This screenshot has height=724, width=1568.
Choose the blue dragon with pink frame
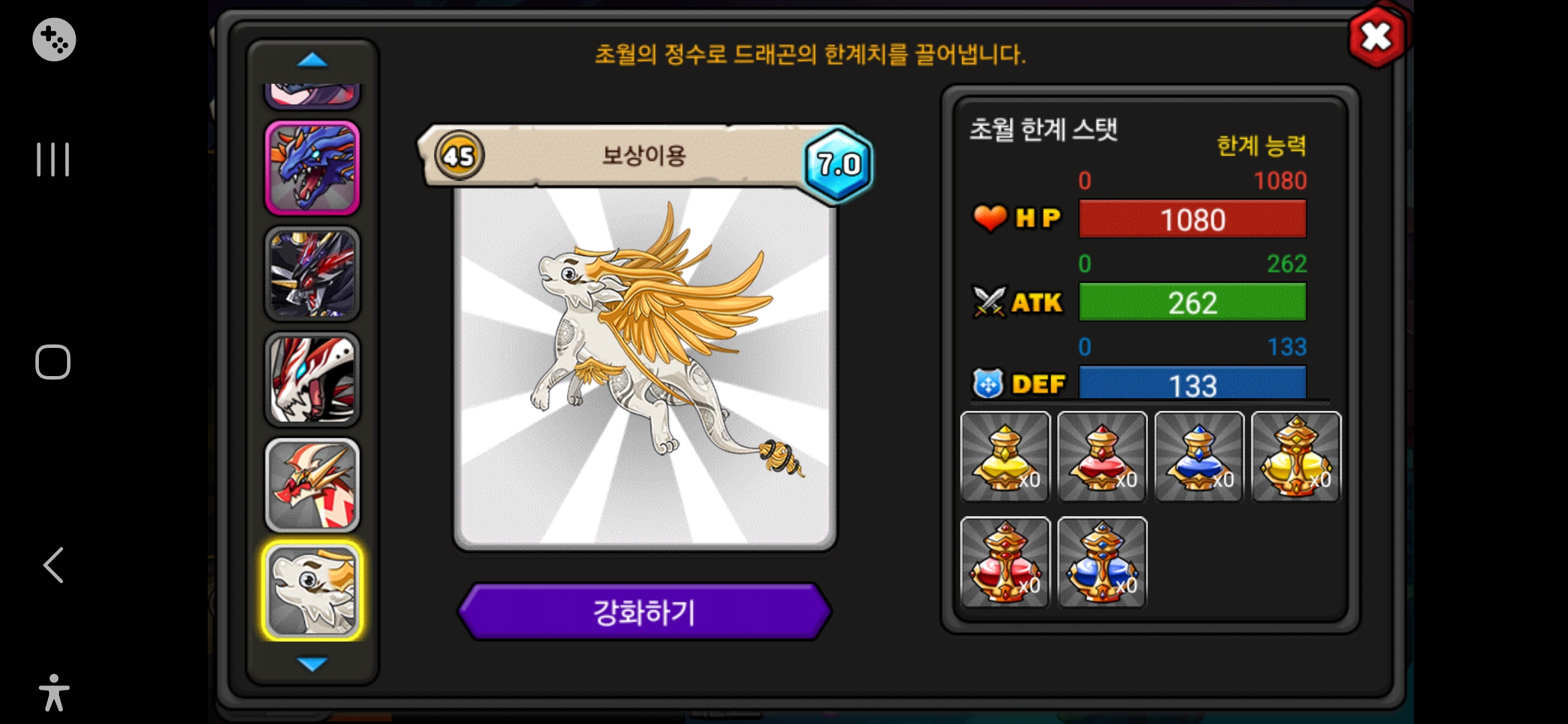tap(312, 168)
